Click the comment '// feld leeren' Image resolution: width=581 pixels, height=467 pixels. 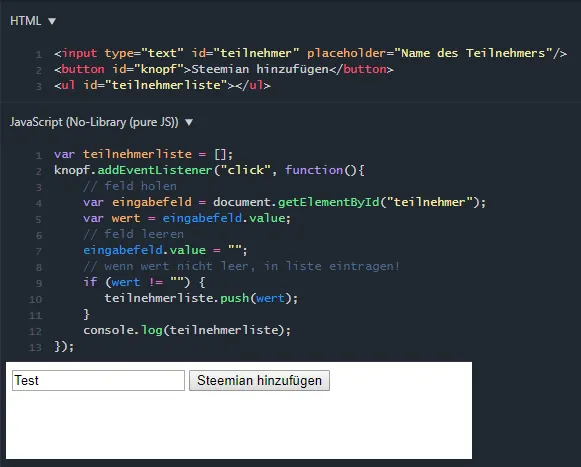click(x=133, y=234)
